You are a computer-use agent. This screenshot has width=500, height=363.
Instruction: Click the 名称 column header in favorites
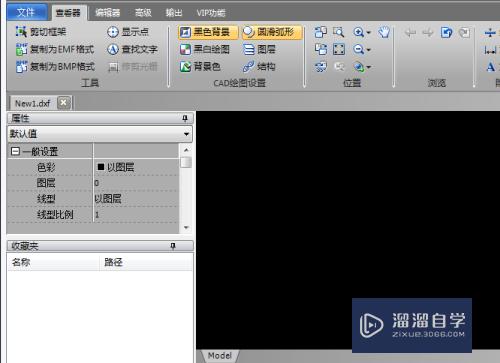click(53, 262)
